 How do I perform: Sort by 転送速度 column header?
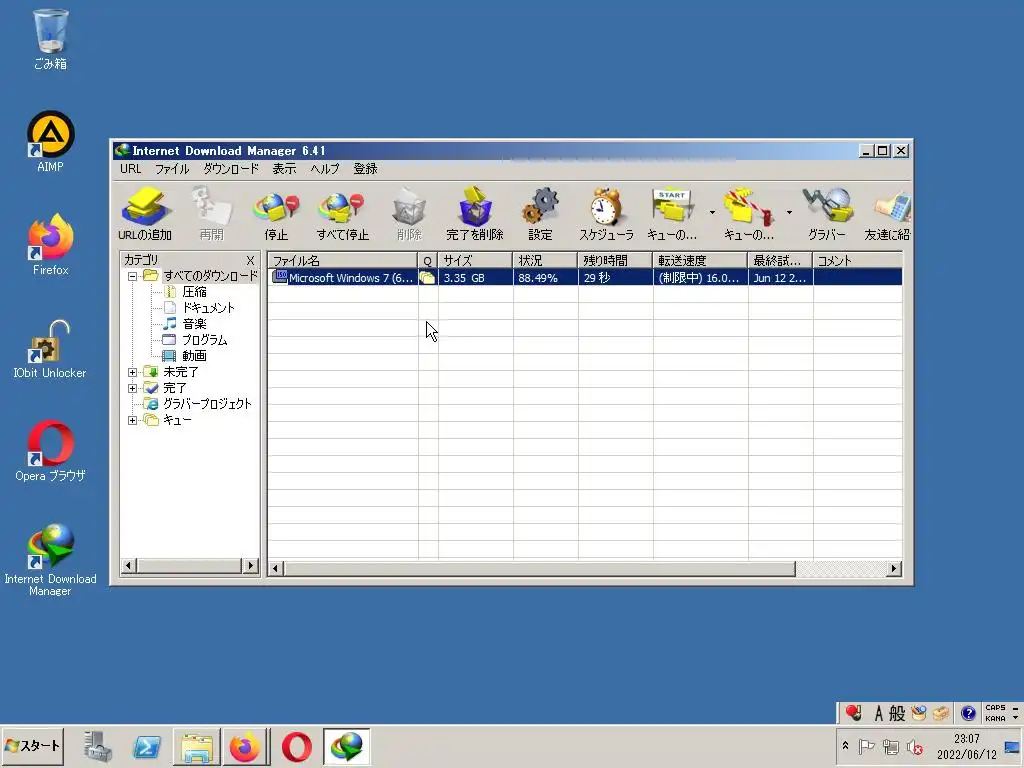(x=700, y=260)
